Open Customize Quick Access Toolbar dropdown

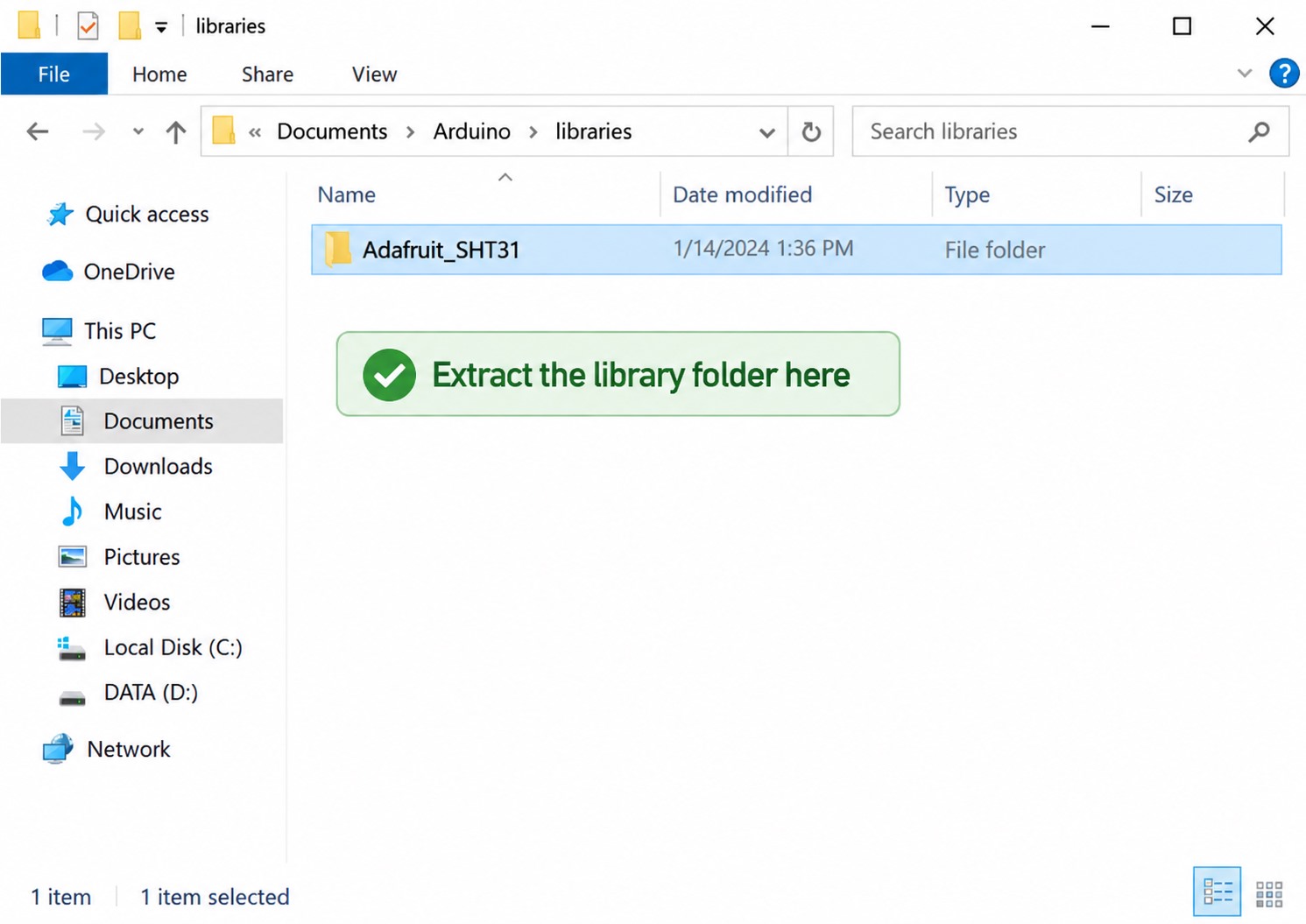pos(161,27)
